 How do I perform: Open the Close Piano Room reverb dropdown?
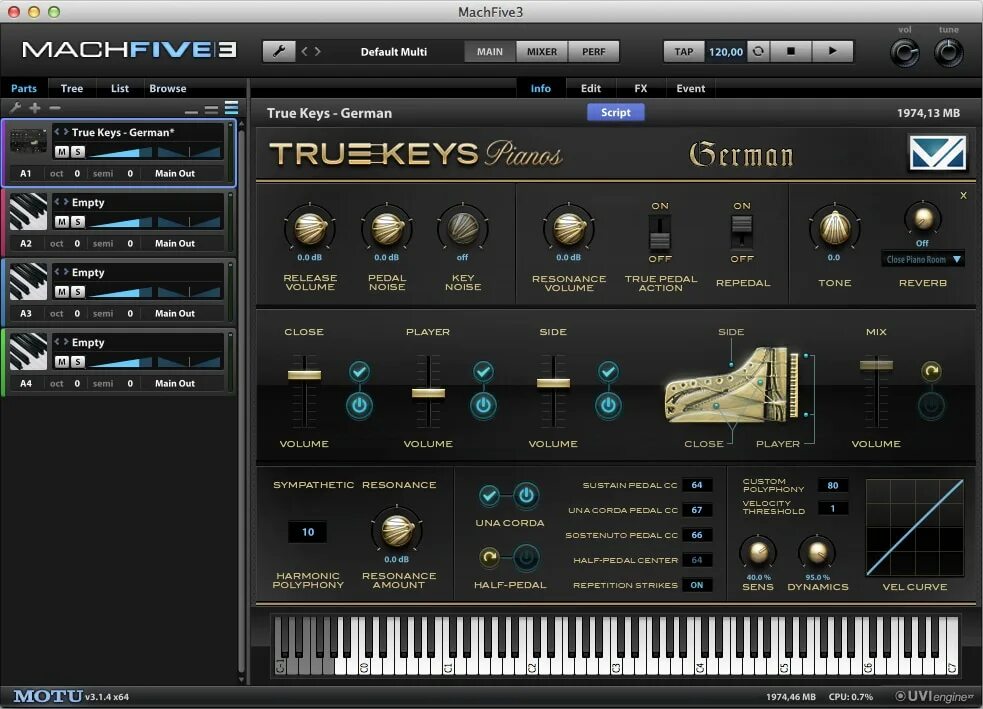[x=922, y=259]
